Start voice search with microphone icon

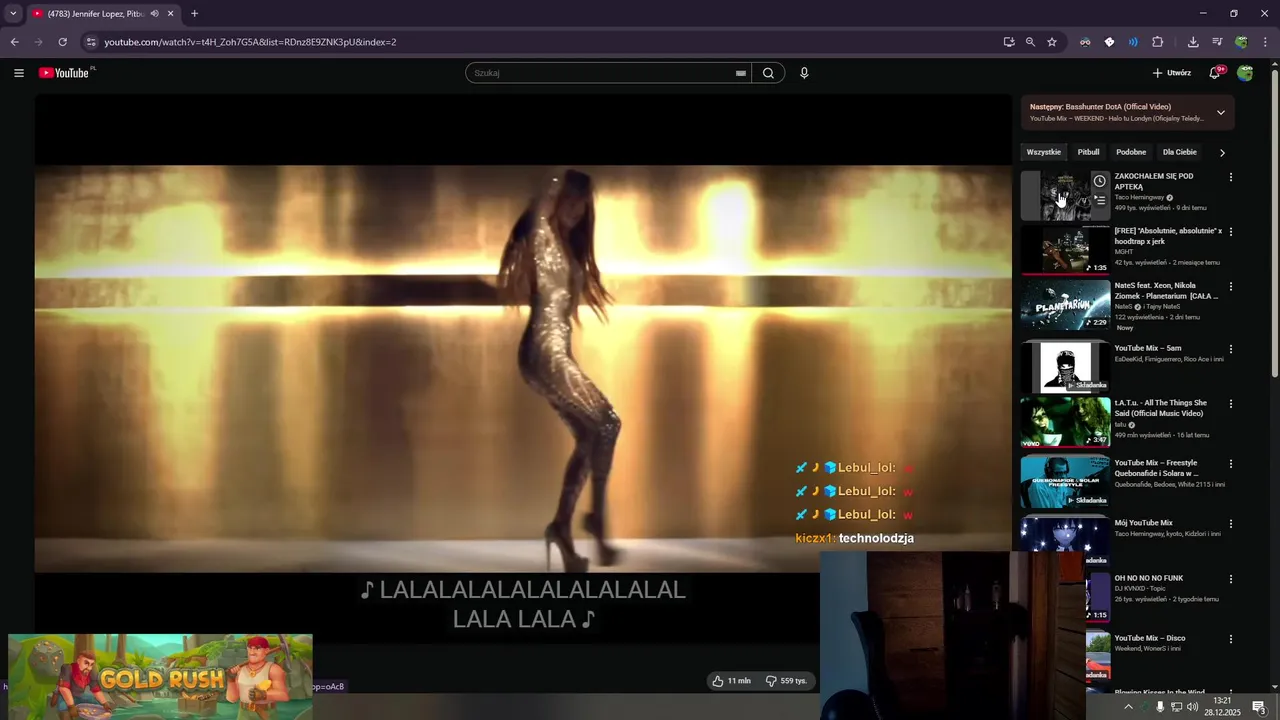(804, 73)
